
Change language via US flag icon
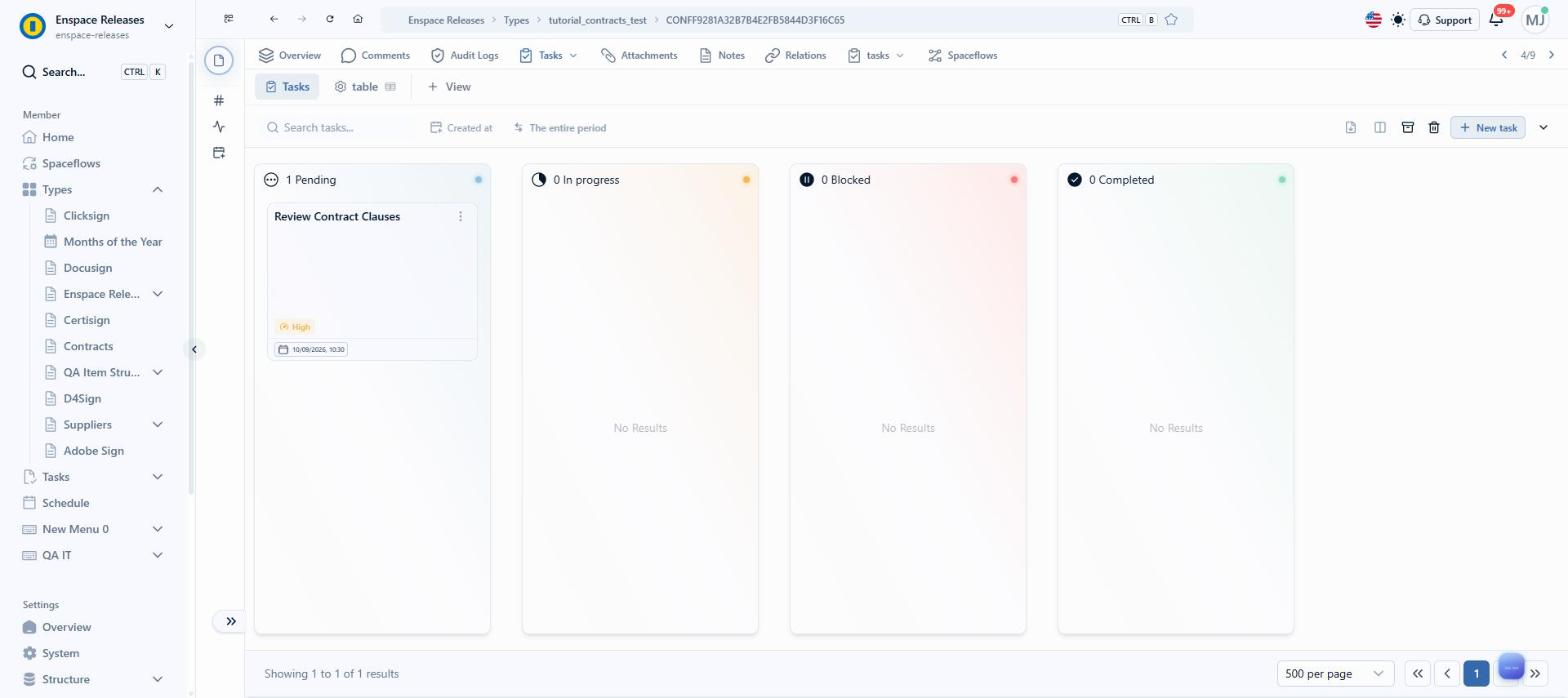1373,19
